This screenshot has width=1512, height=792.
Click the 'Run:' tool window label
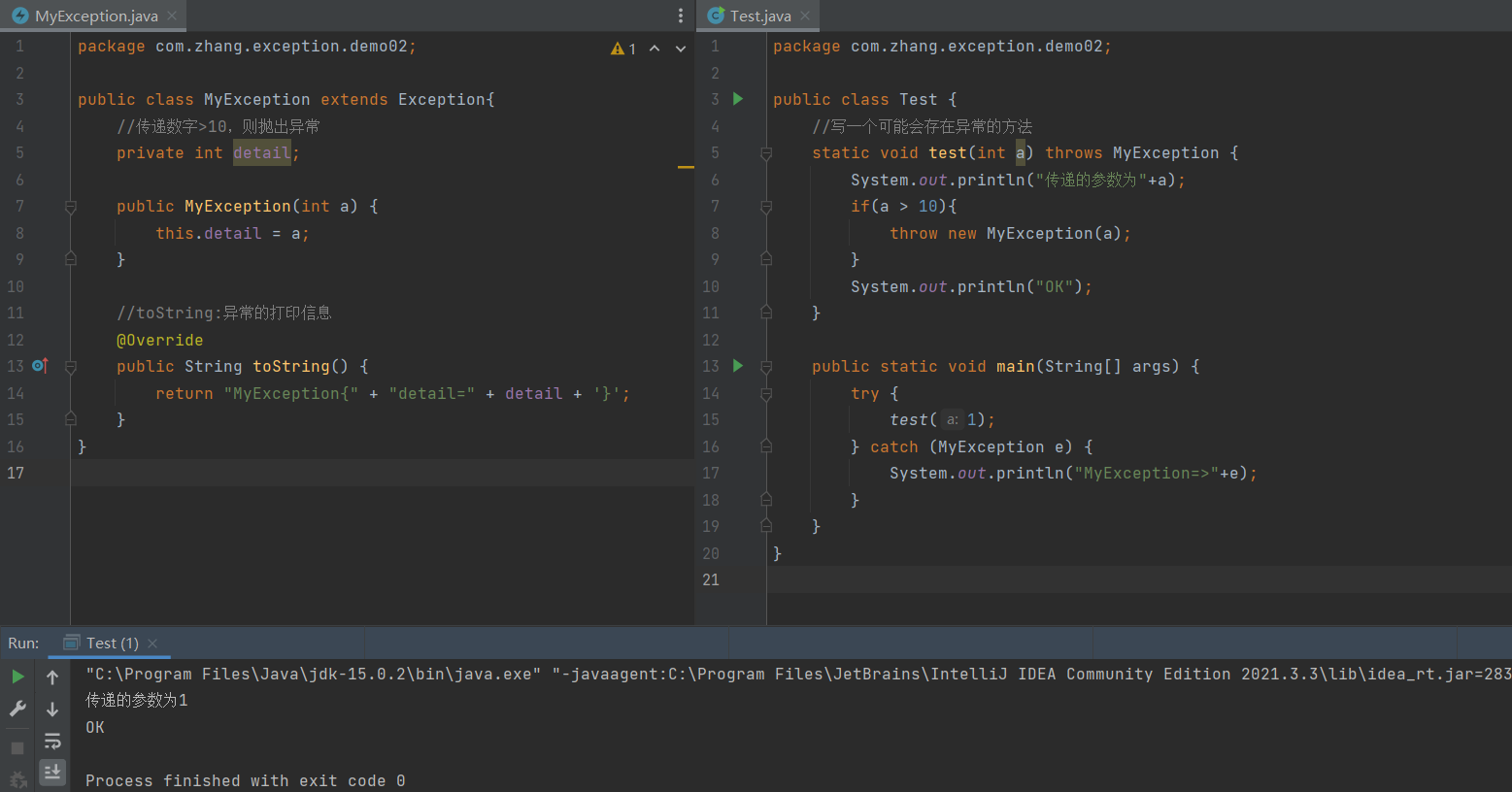(x=23, y=643)
